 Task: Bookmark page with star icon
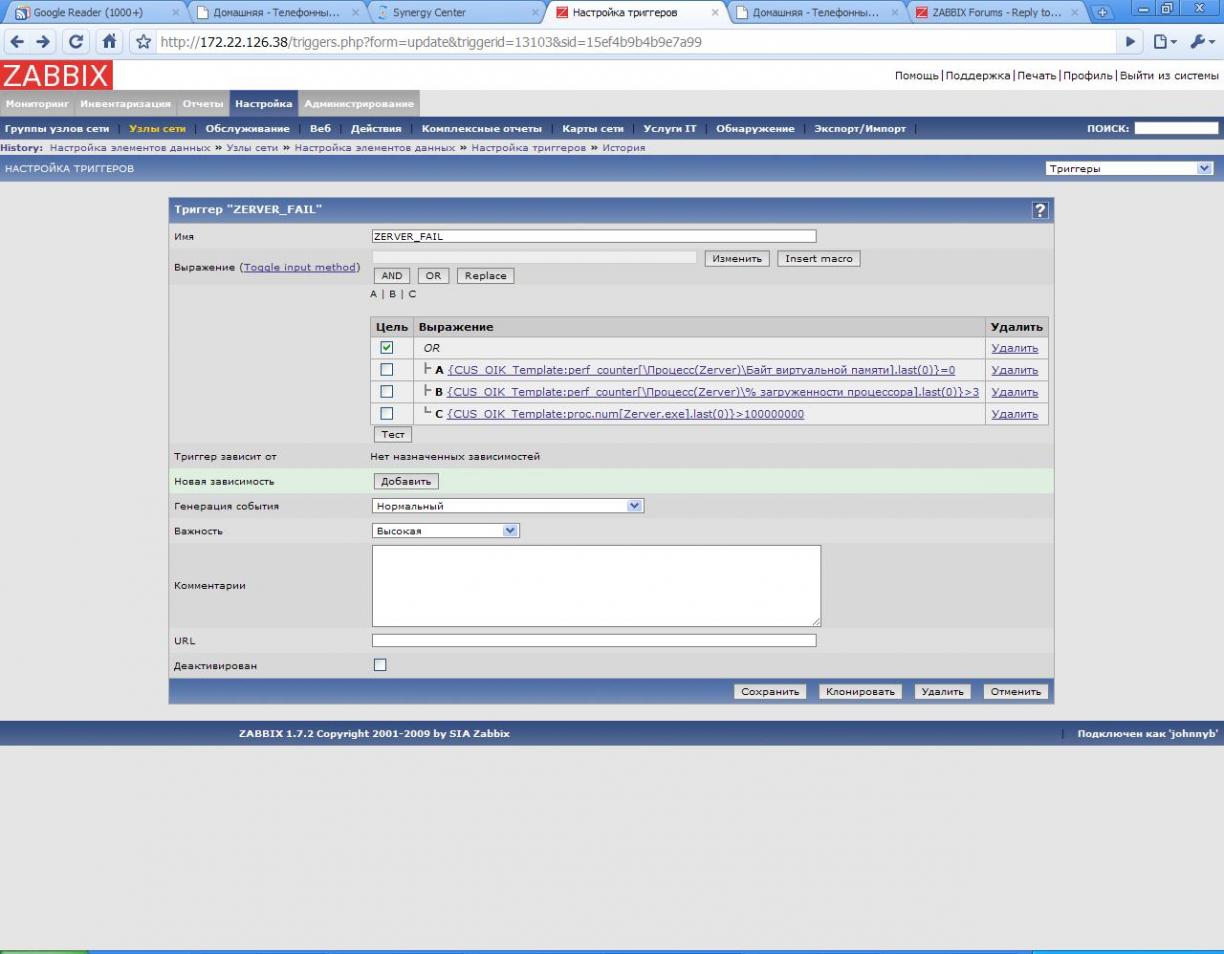click(x=144, y=42)
